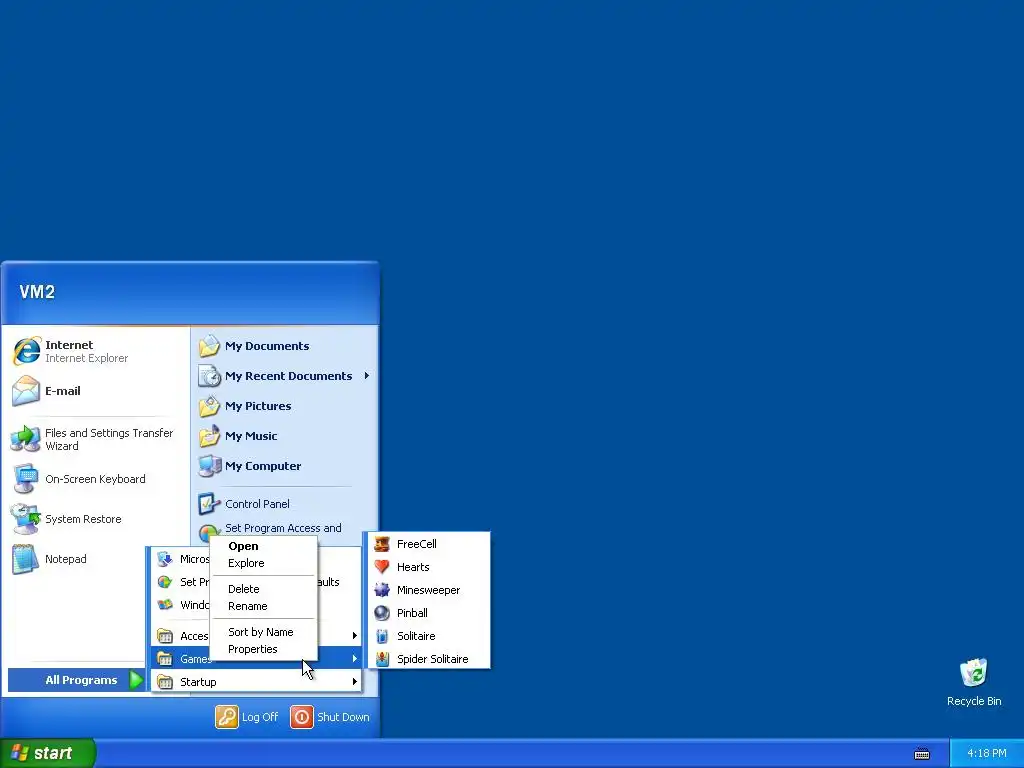The height and width of the screenshot is (768, 1024).
Task: Open the My Computer icon
Action: click(210, 466)
